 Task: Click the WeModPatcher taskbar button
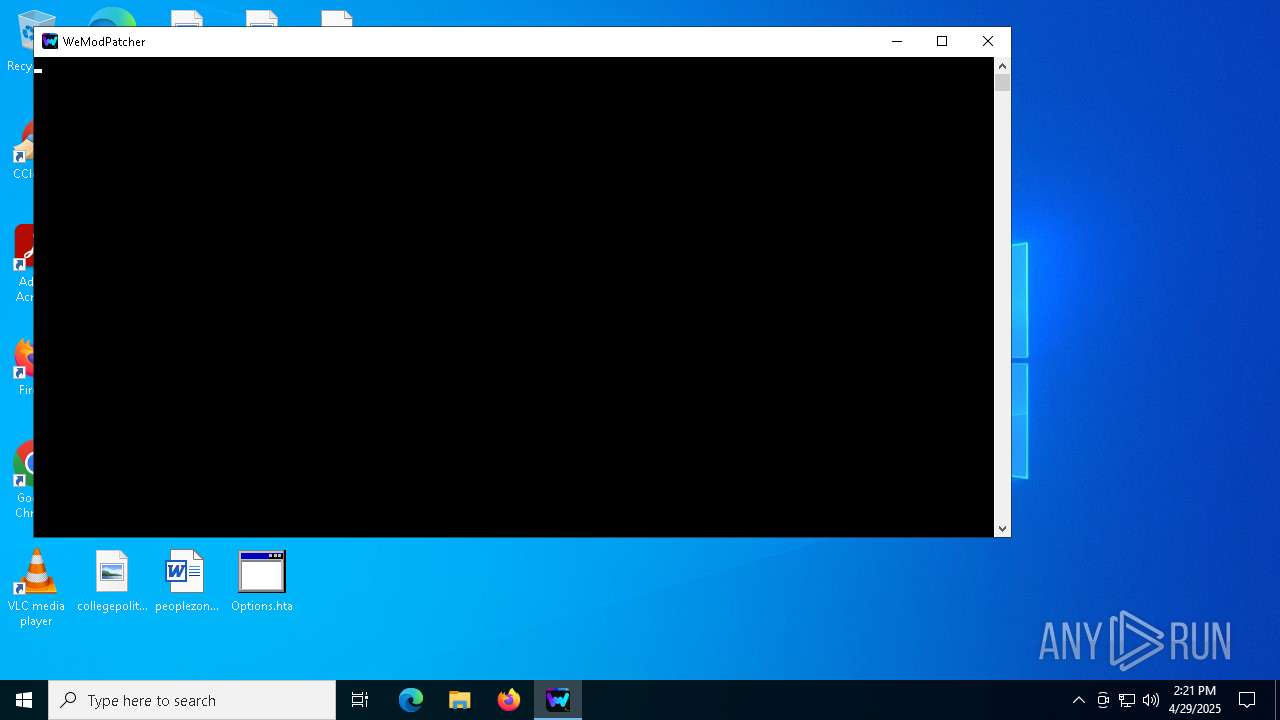558,700
